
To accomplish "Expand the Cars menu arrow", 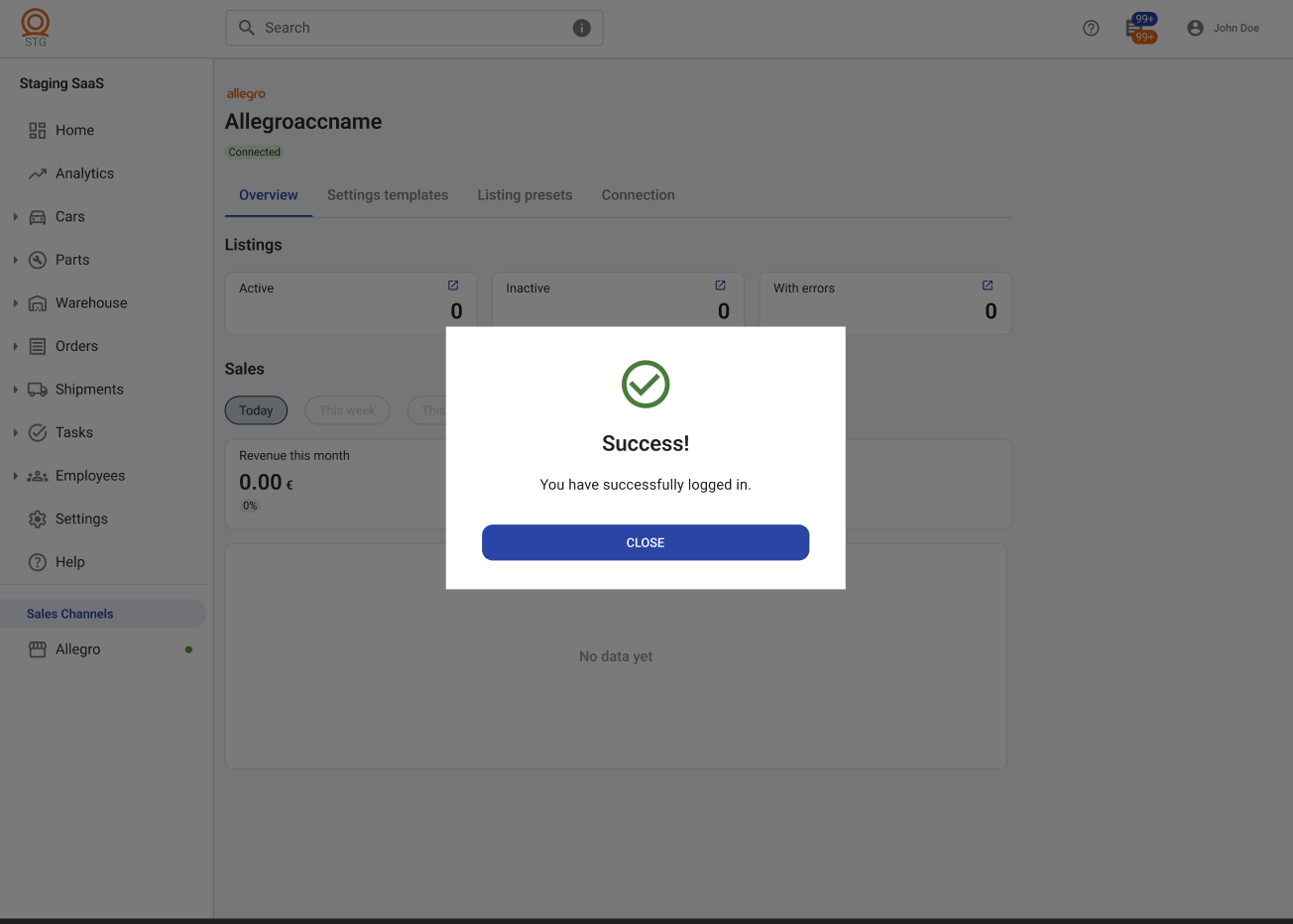I will pos(15,216).
